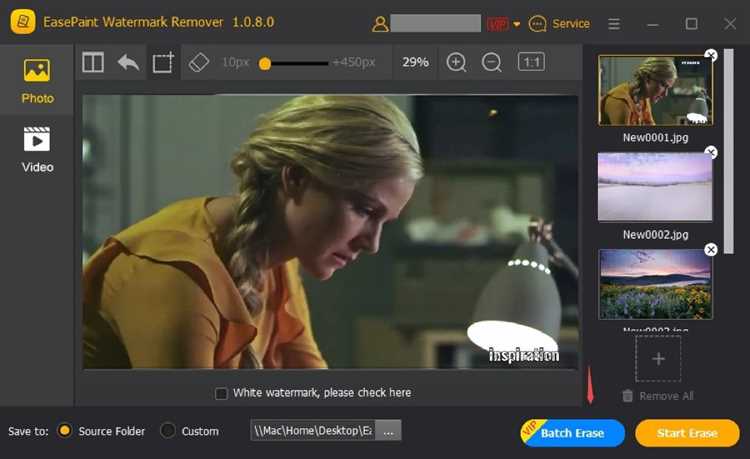Zoom in with magnifier plus icon
750x459 pixels.
coord(456,62)
